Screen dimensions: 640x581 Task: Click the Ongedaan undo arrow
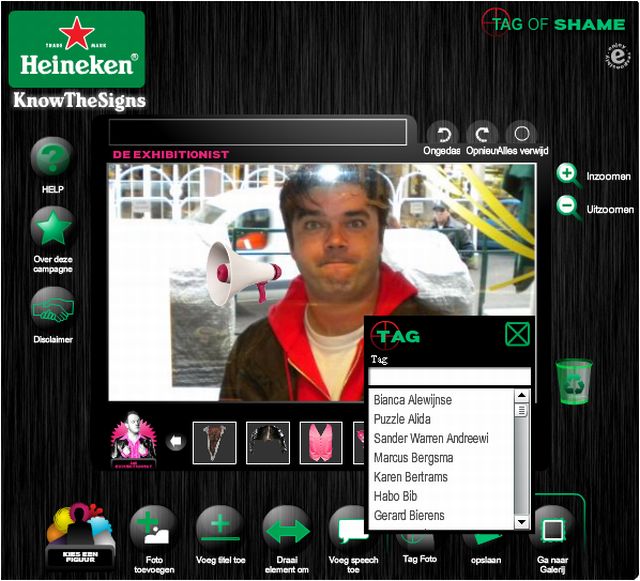pos(442,134)
